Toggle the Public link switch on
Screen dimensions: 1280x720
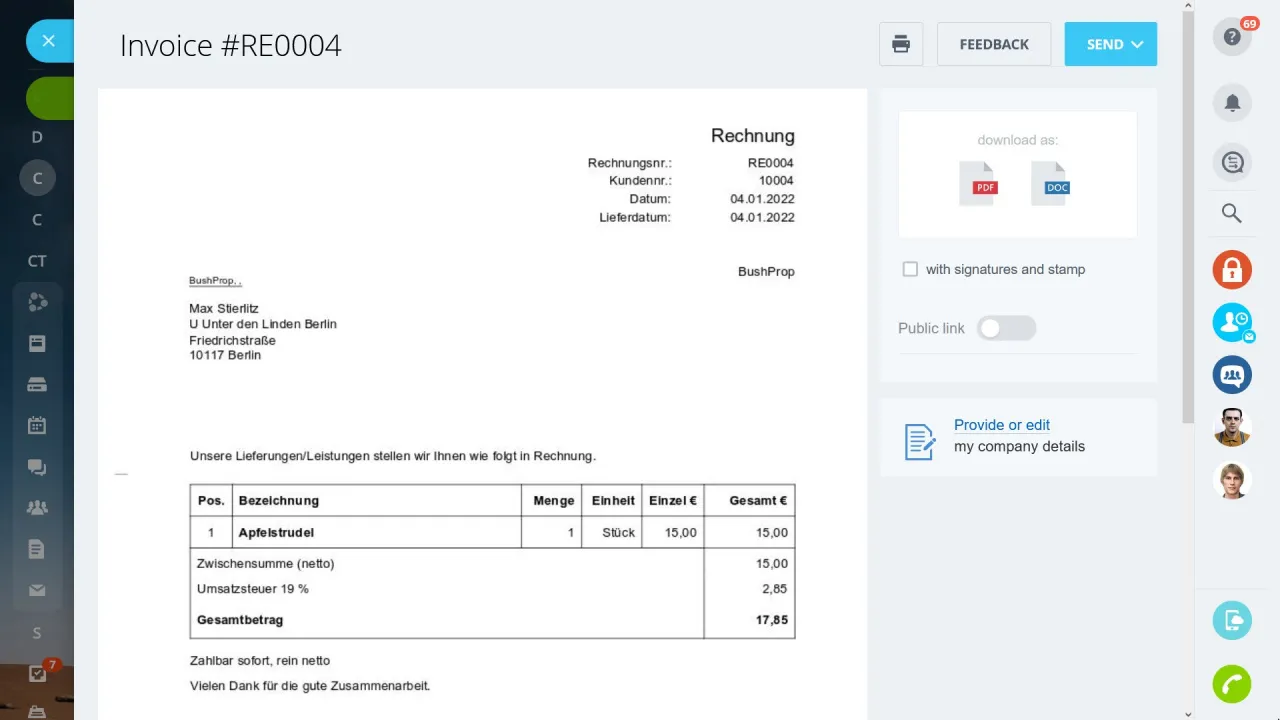pos(1006,328)
